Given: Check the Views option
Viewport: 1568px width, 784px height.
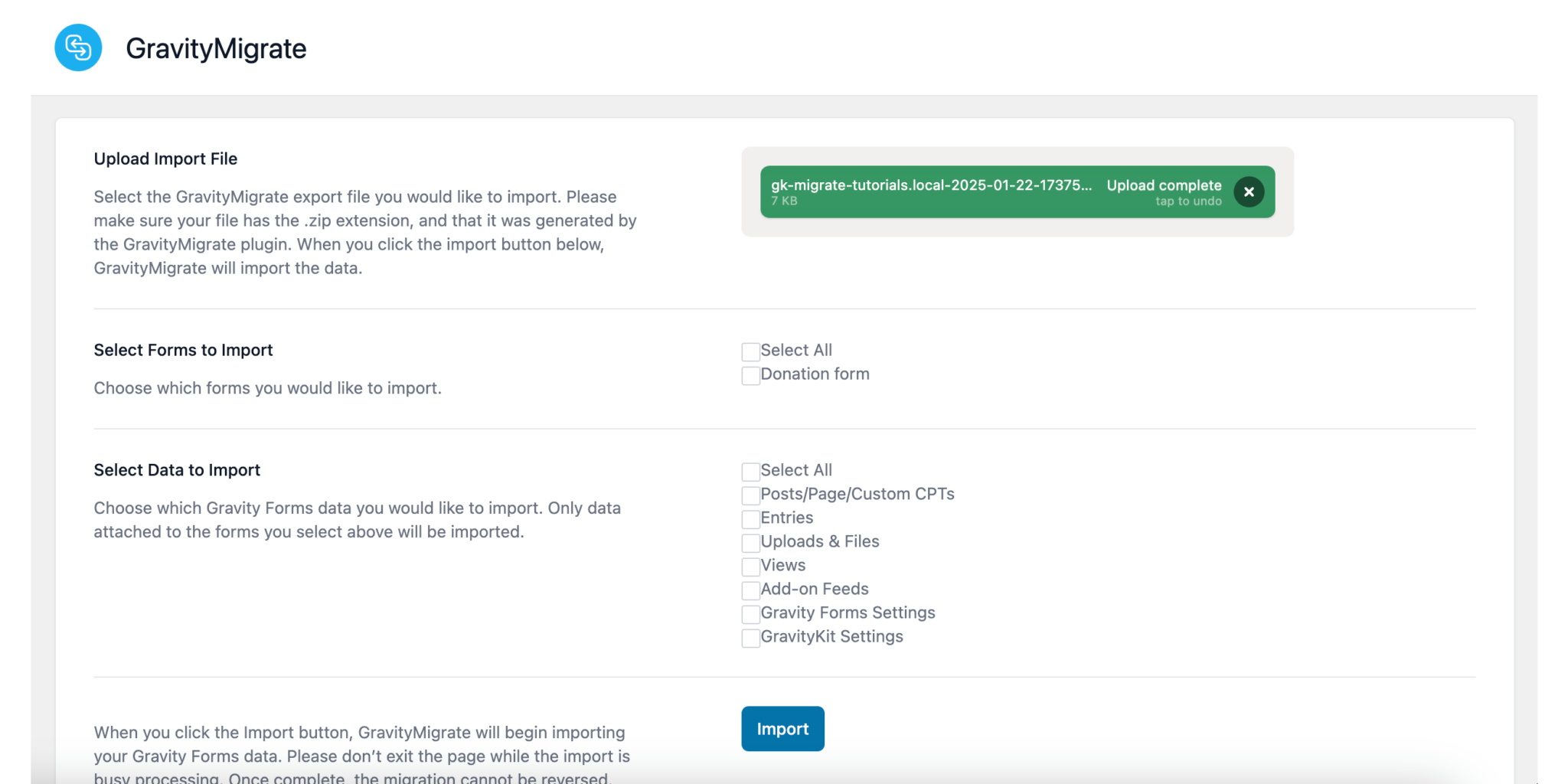Looking at the screenshot, I should (x=750, y=567).
